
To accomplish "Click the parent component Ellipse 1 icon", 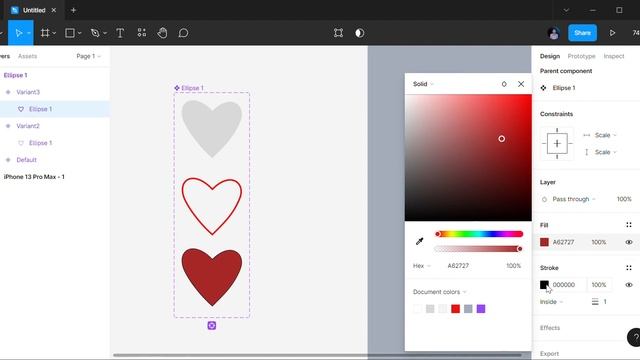I will [543, 88].
